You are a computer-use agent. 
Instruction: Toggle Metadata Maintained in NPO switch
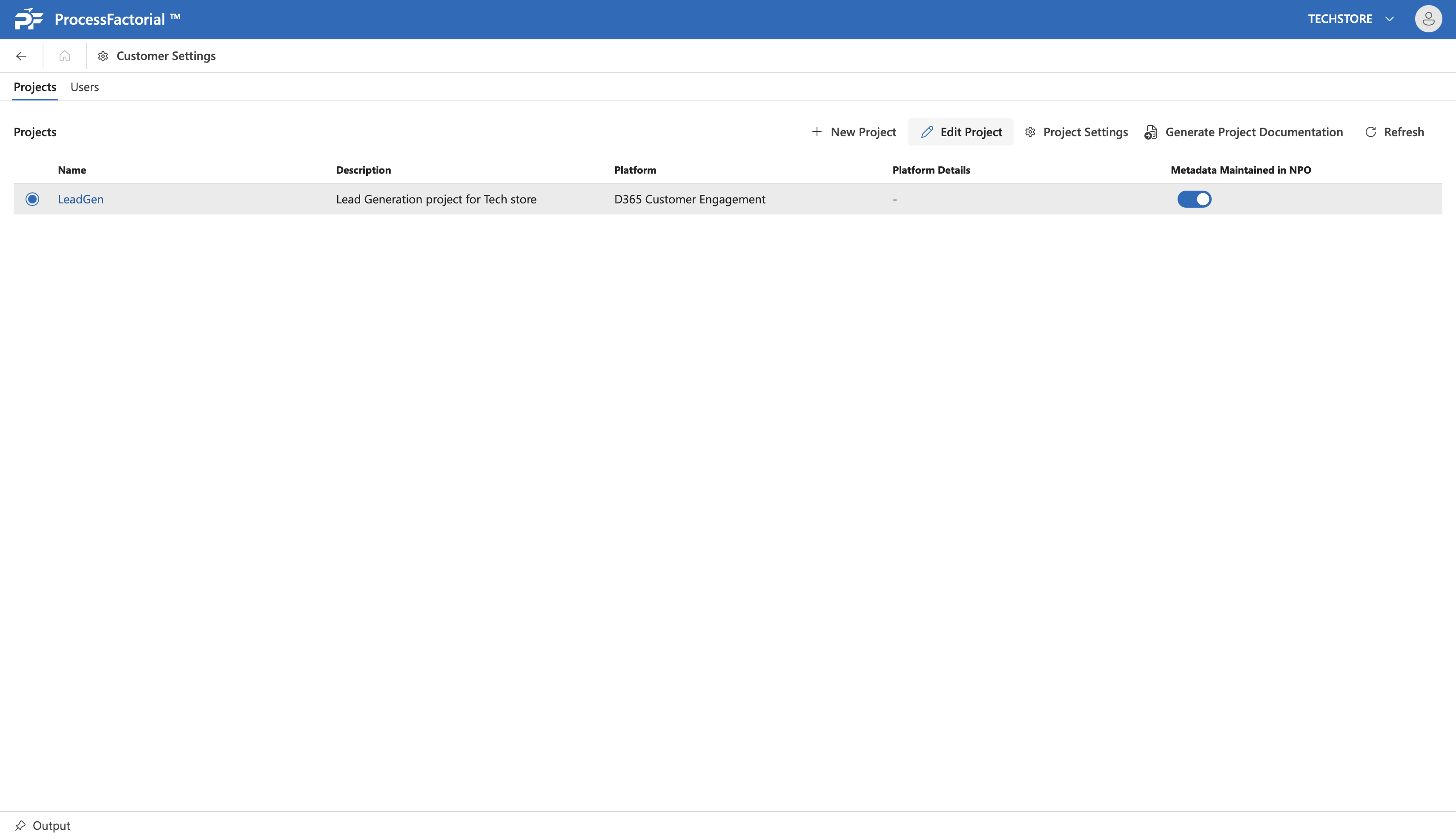click(1194, 199)
